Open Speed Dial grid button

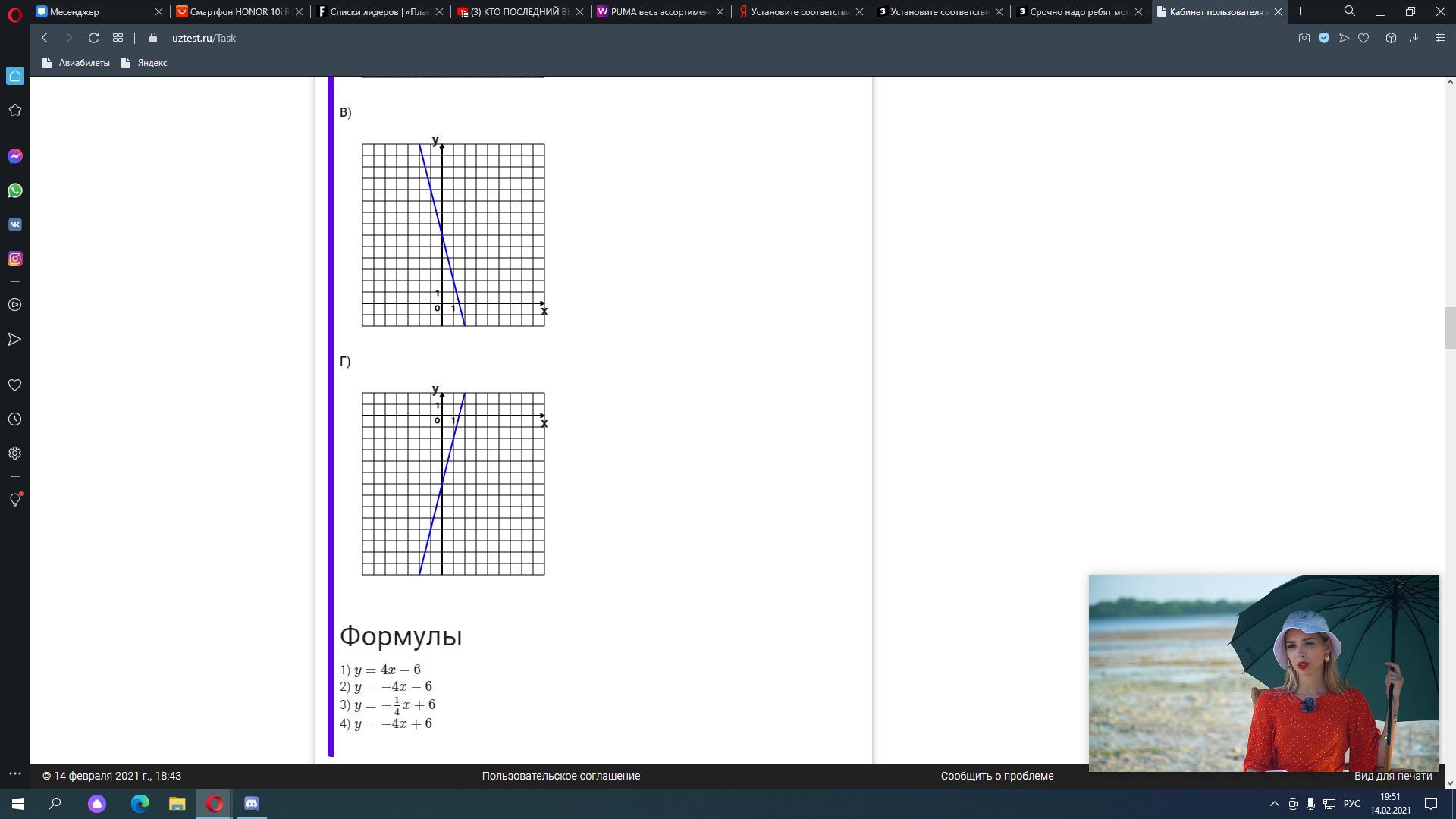point(118,38)
